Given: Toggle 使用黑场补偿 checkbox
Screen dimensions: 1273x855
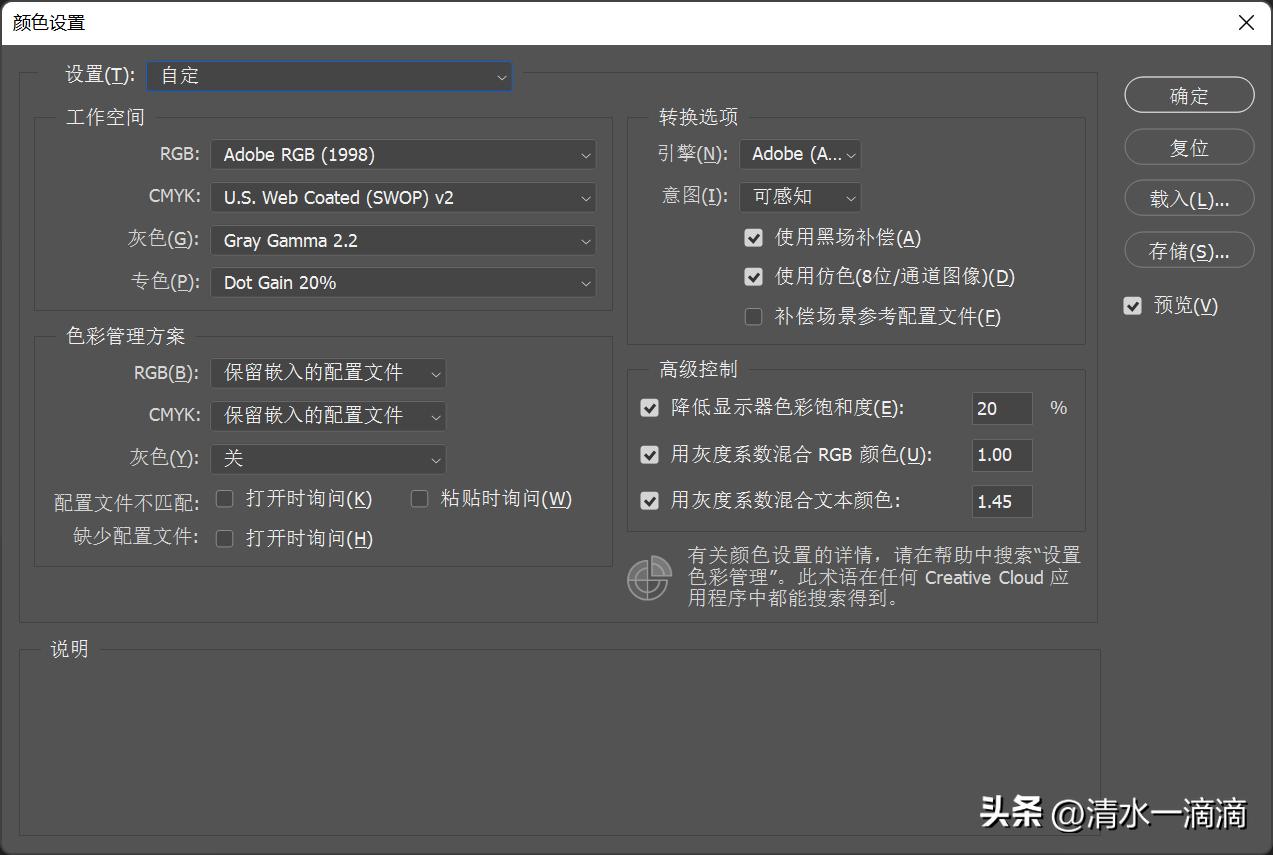Looking at the screenshot, I should (x=754, y=238).
